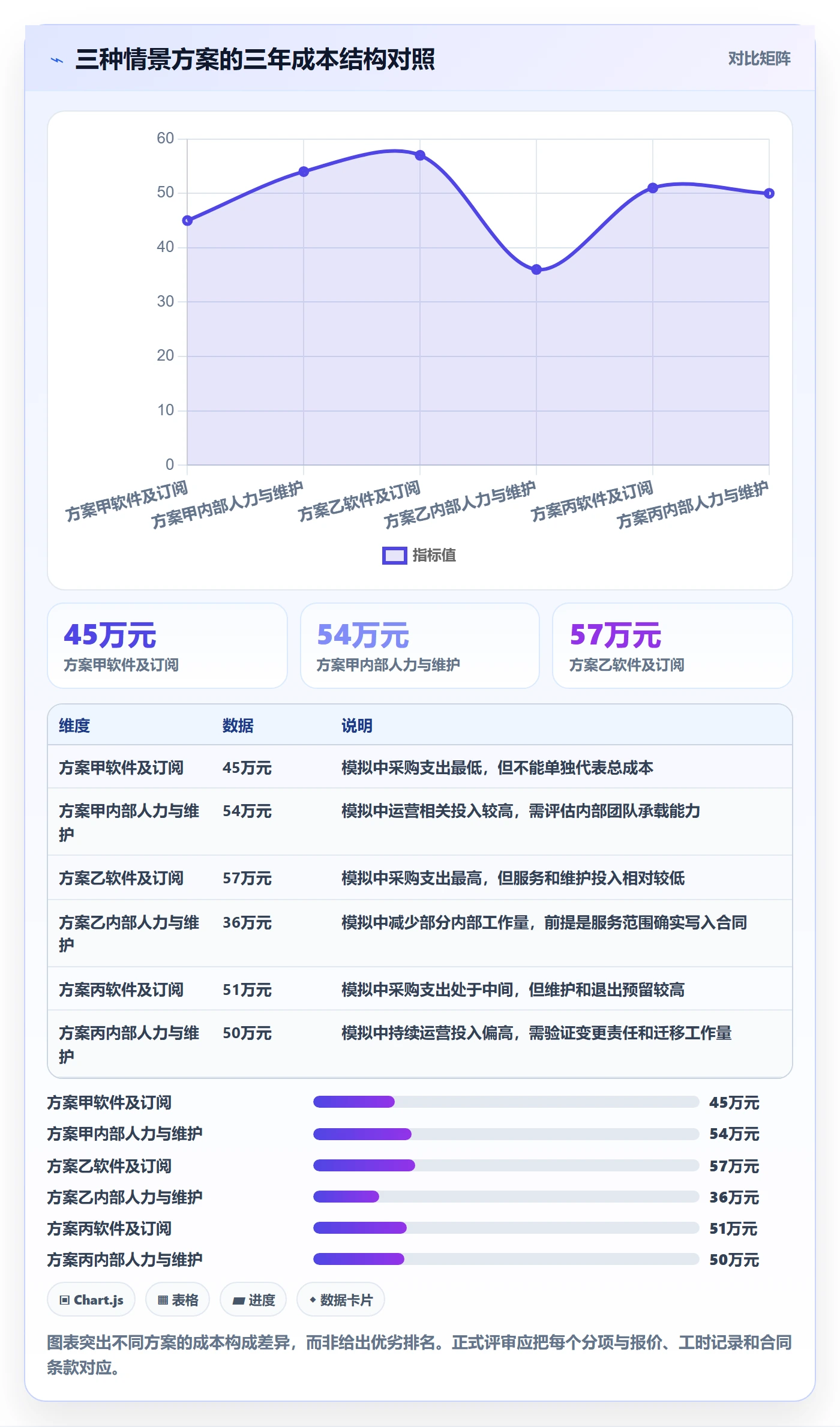Click progress bar for 方案甲软件及订阅
The height and width of the screenshot is (1427, 840).
pyautogui.click(x=506, y=1102)
